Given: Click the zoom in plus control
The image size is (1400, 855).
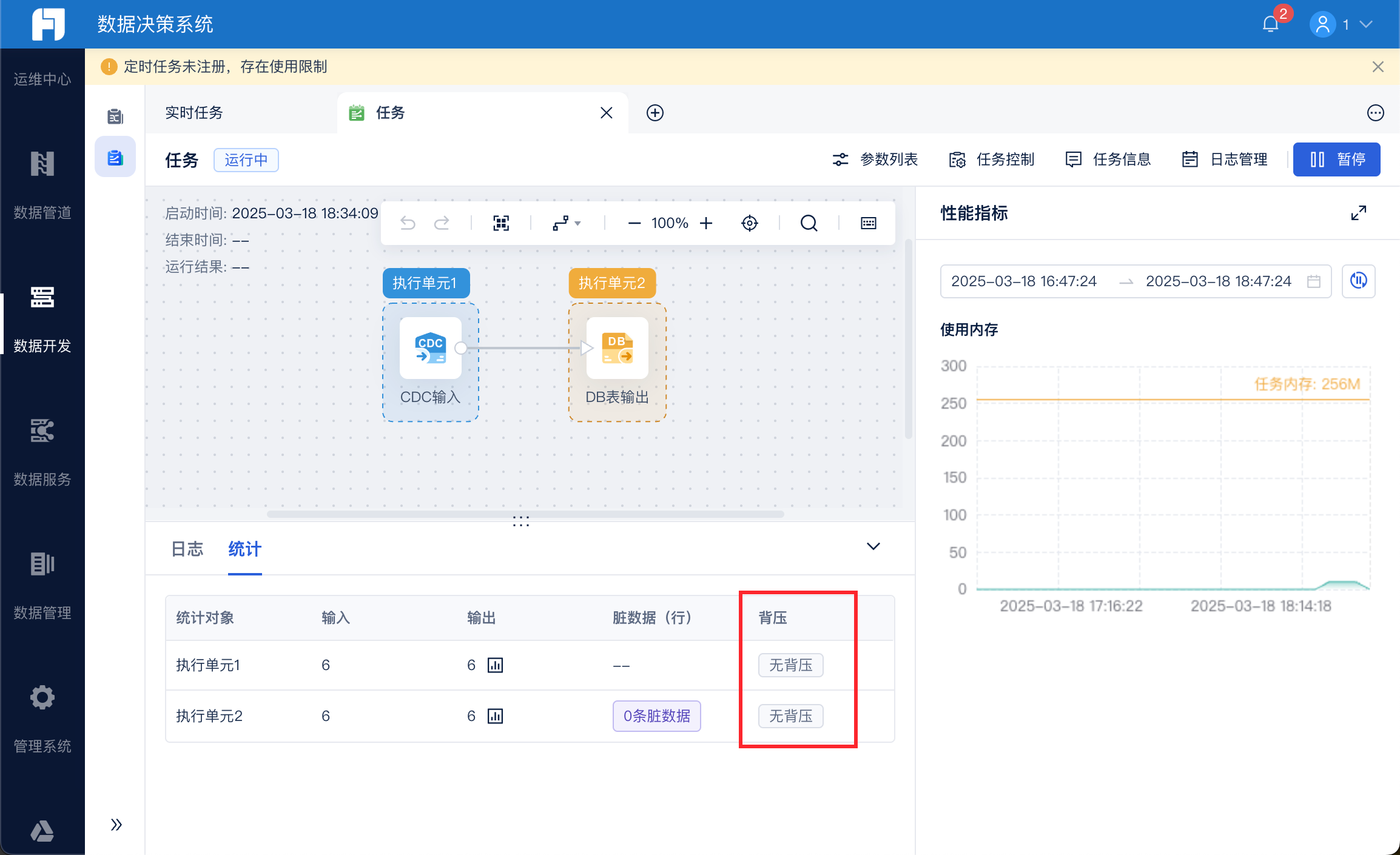Looking at the screenshot, I should [706, 223].
